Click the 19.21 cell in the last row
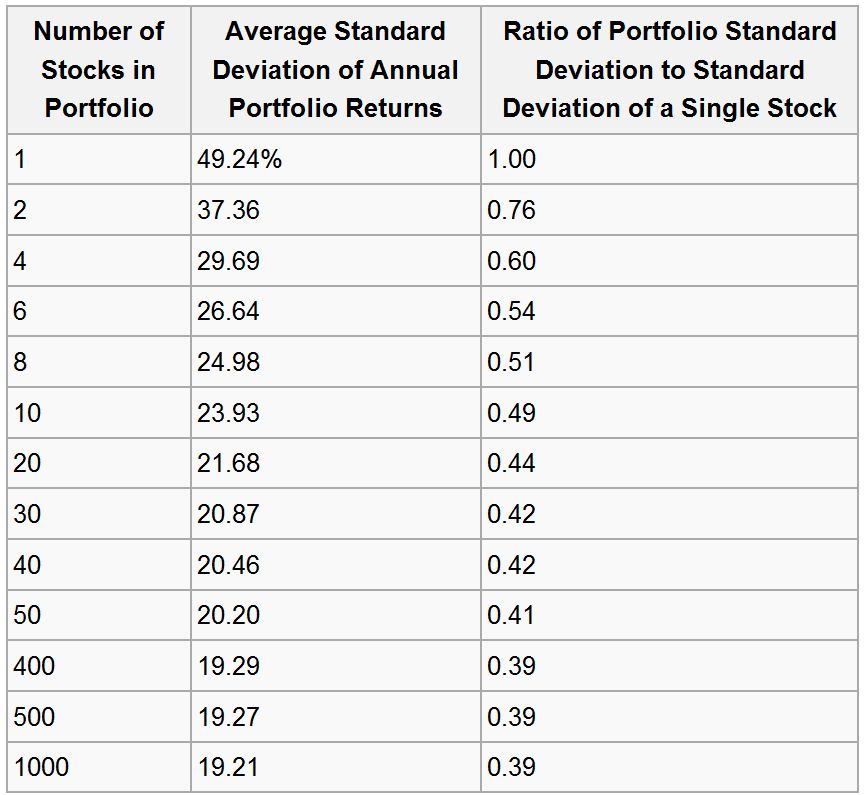 click(228, 767)
